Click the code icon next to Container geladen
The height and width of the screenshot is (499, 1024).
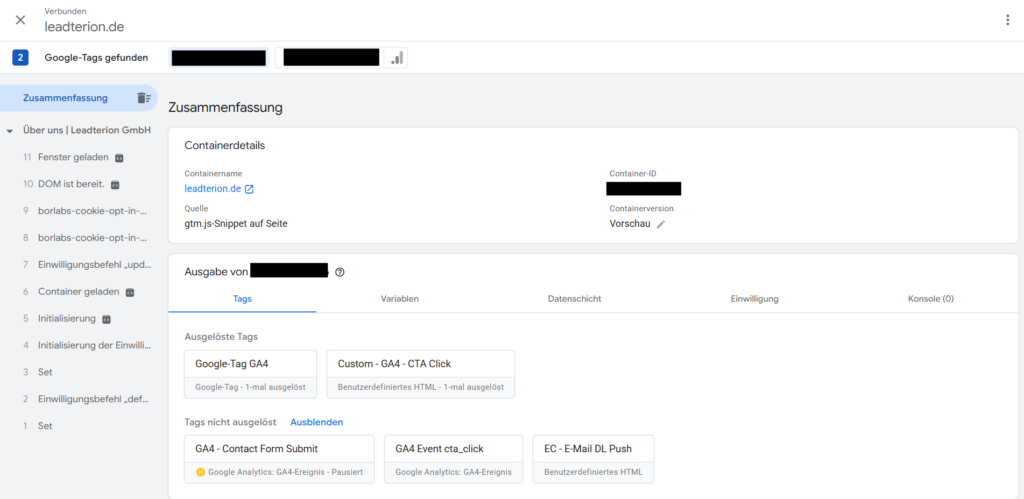pos(129,292)
